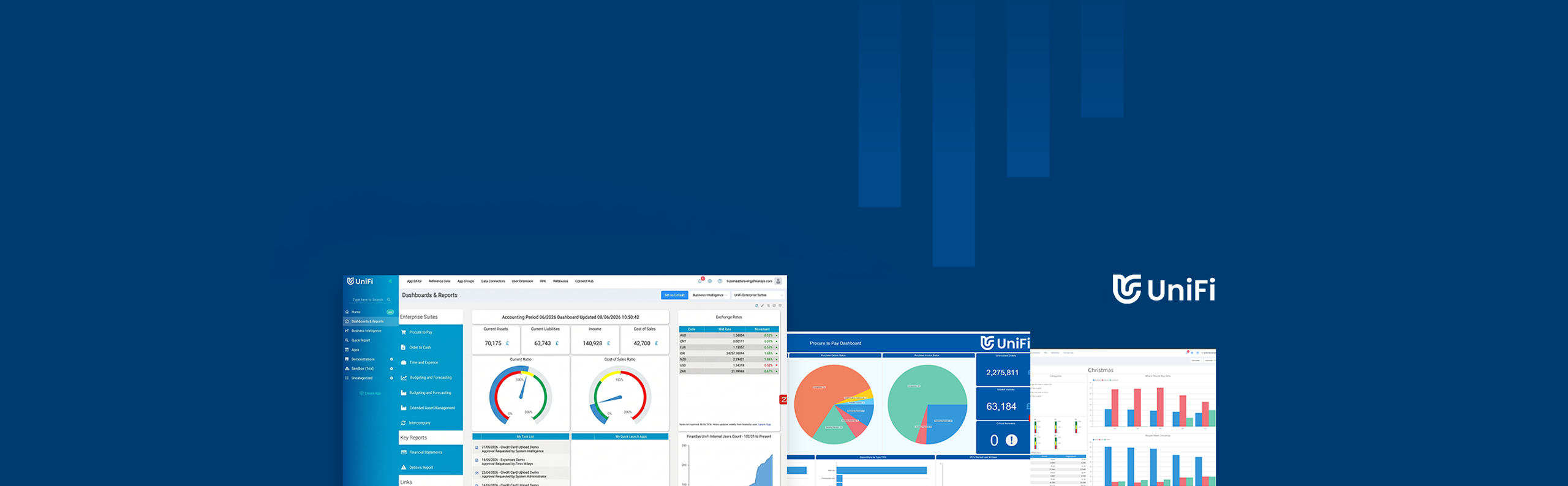1568x486 pixels.
Task: Click the Income value 140,928
Action: point(592,343)
